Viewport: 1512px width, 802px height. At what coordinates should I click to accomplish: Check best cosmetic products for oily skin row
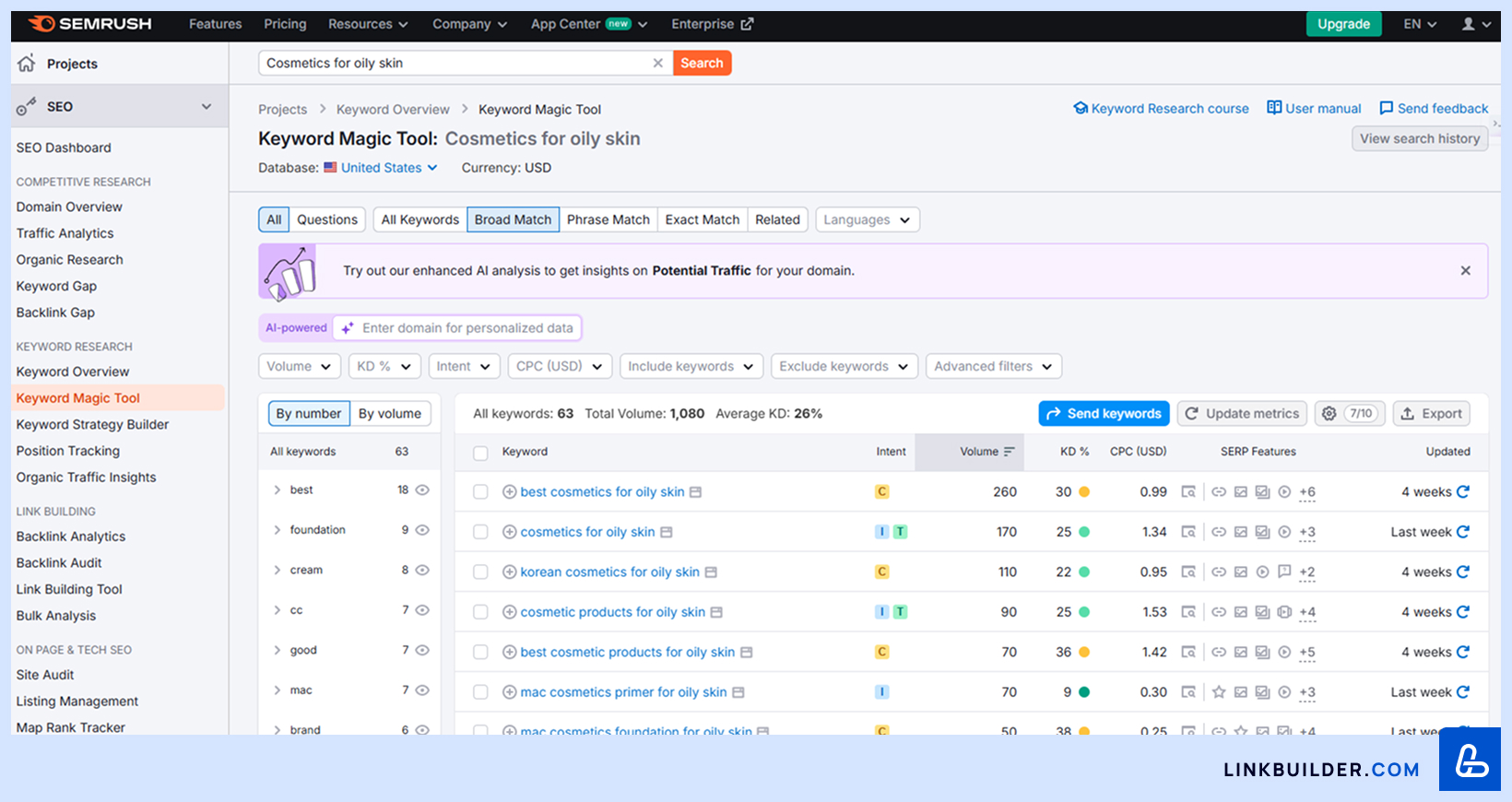click(x=480, y=653)
